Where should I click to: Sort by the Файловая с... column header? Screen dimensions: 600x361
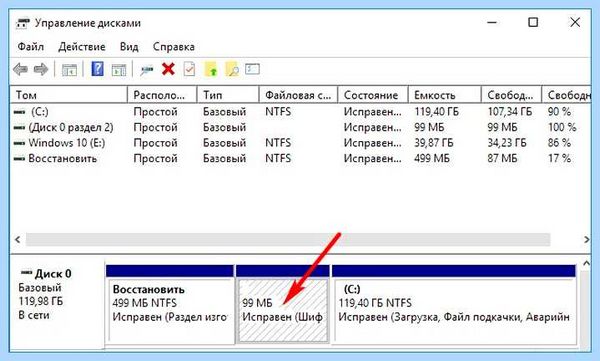[x=299, y=95]
